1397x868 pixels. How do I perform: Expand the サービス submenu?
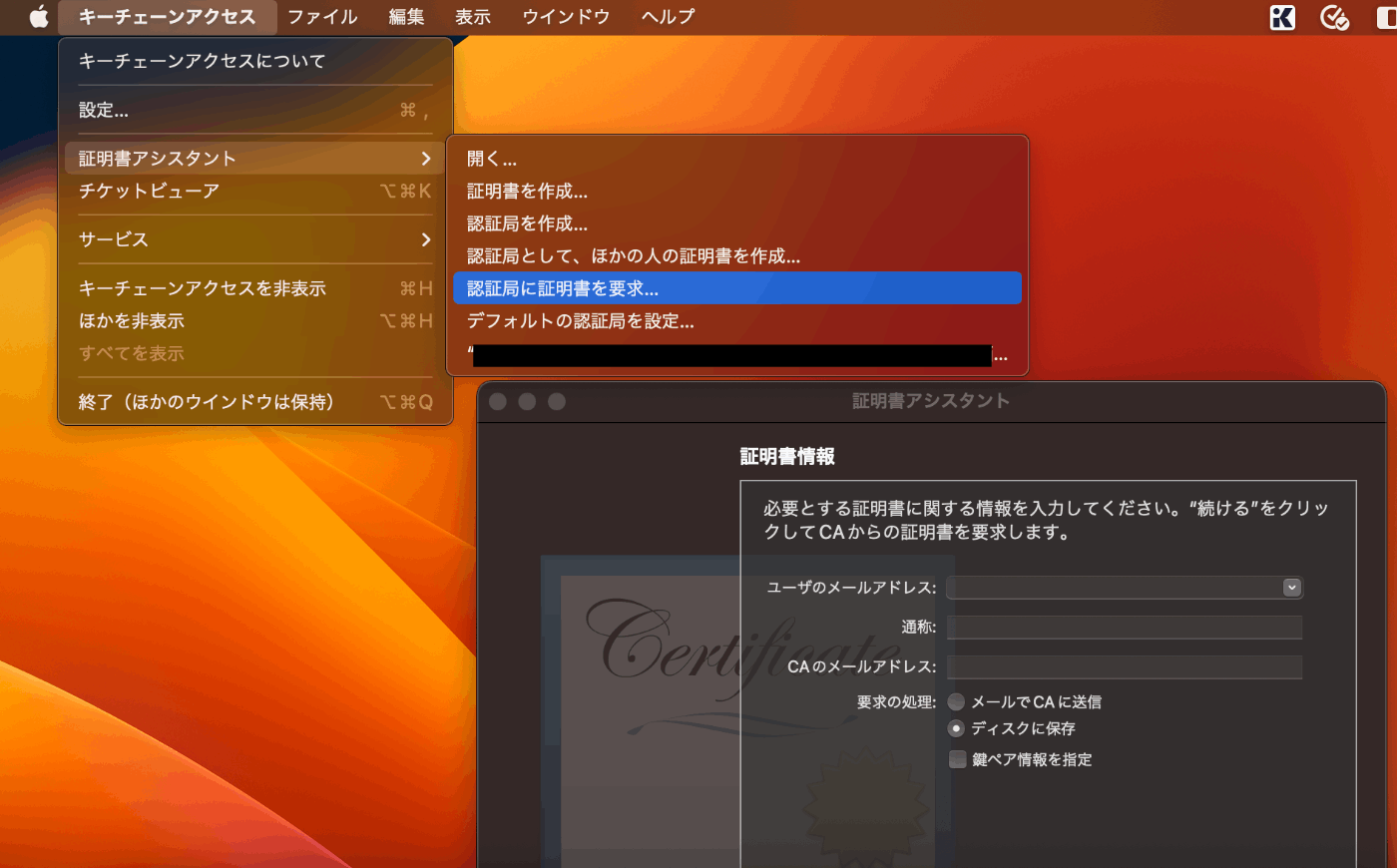(255, 239)
